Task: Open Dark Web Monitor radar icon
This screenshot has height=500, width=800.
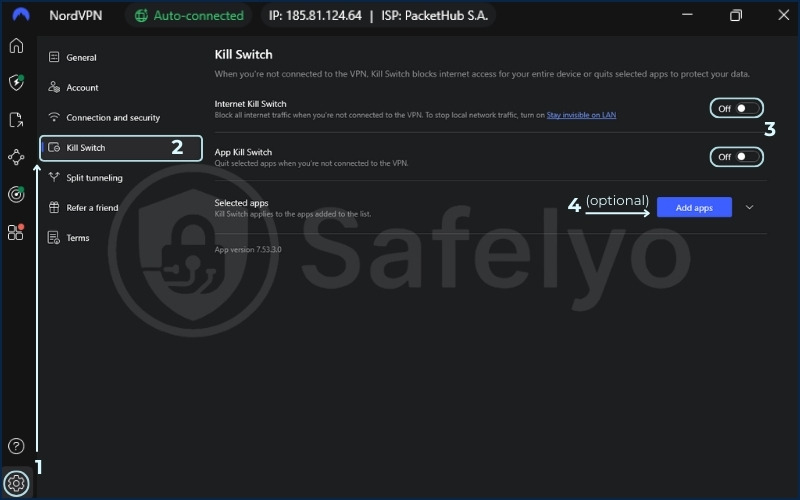Action: 16,194
